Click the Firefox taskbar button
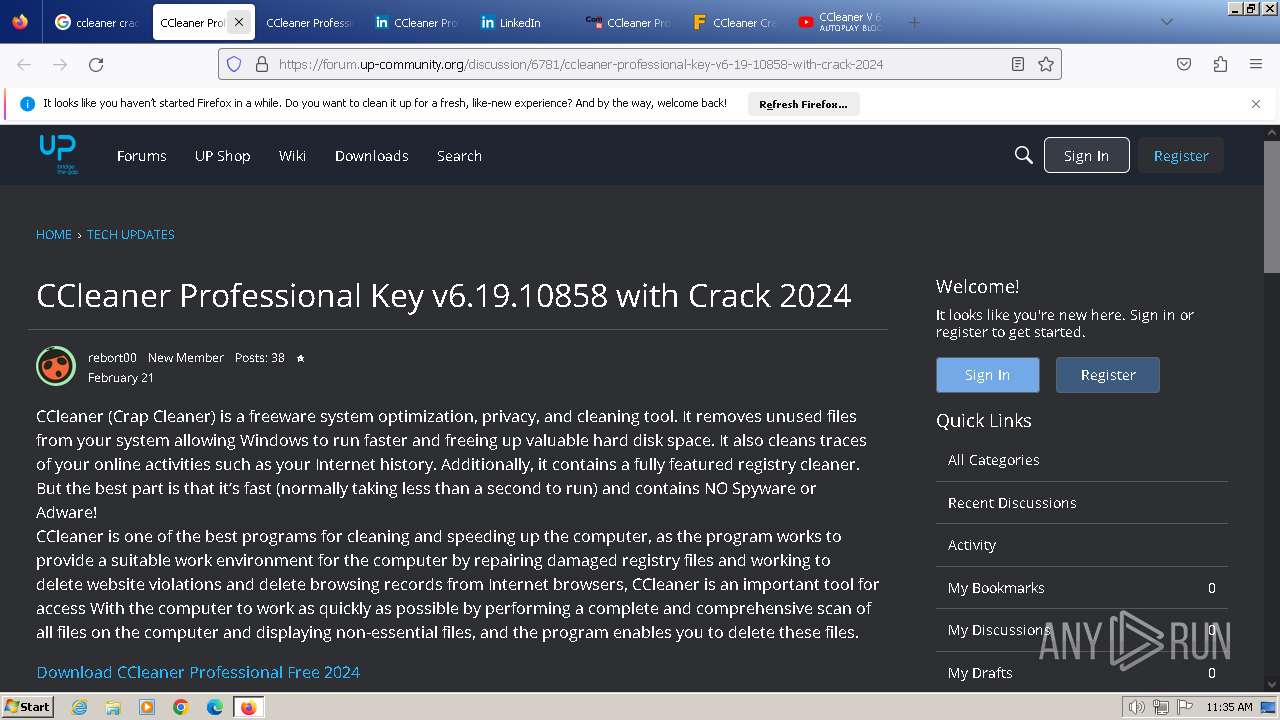Image resolution: width=1280 pixels, height=720 pixels. 248,707
